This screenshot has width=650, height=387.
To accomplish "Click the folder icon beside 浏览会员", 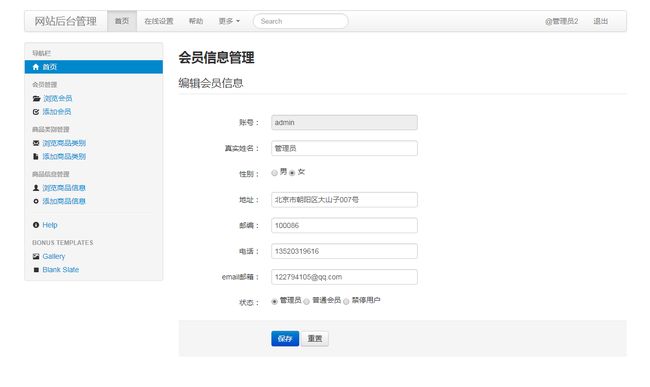I will coord(36,98).
